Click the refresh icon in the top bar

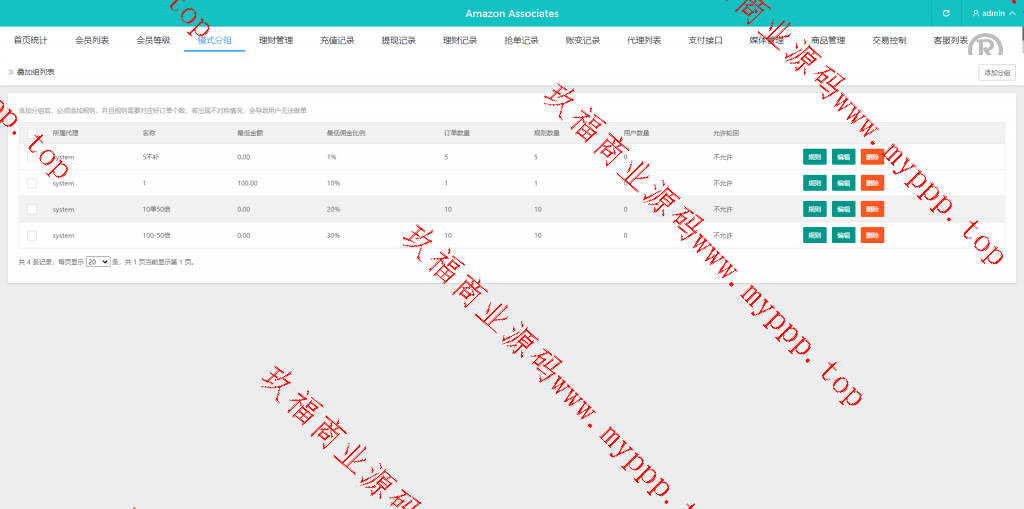946,13
